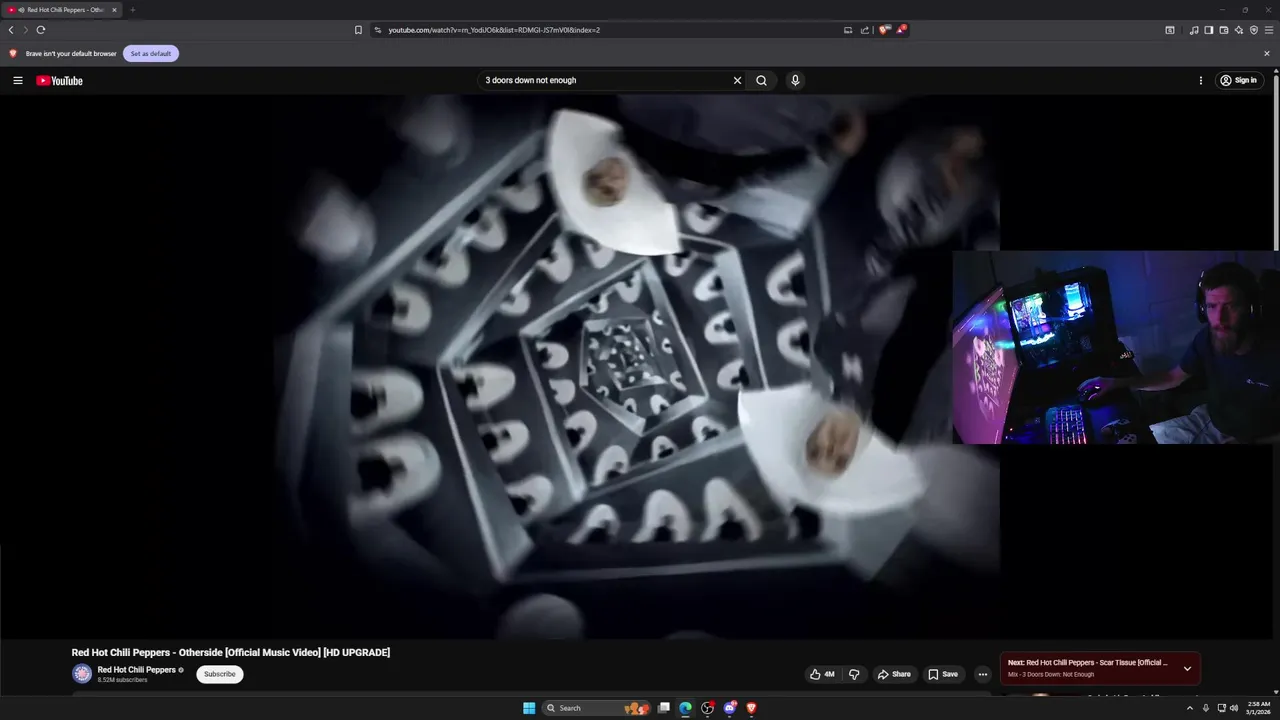Clear the YouTube search box text
The image size is (1280, 720).
pos(737,80)
